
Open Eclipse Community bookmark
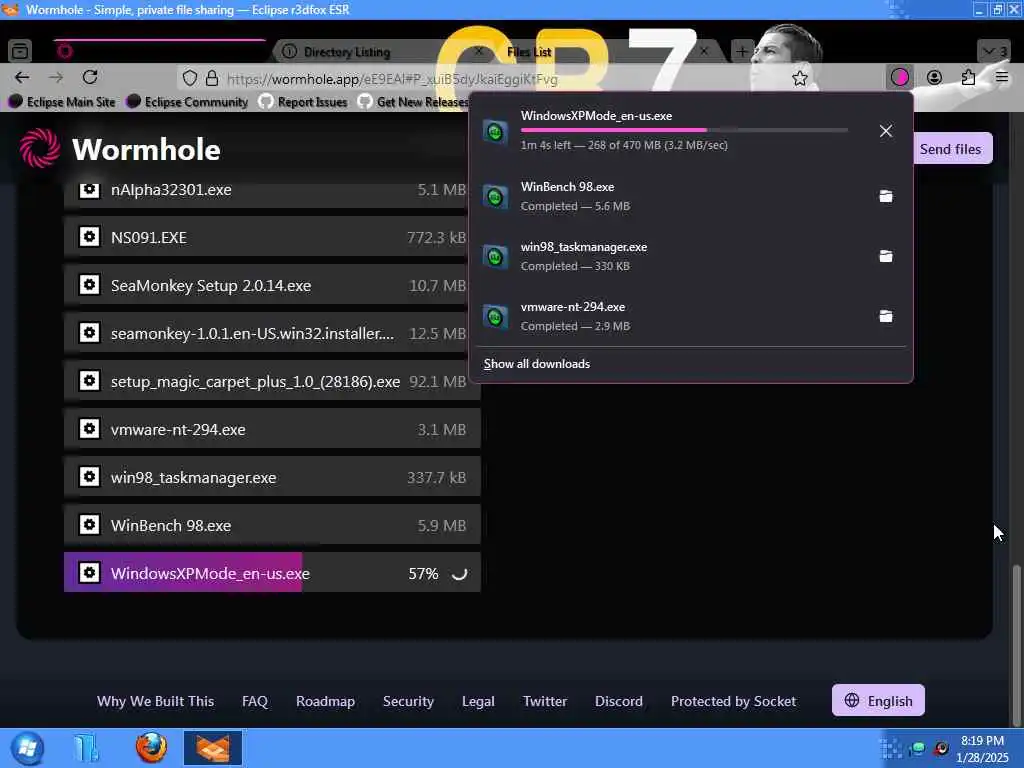click(187, 102)
